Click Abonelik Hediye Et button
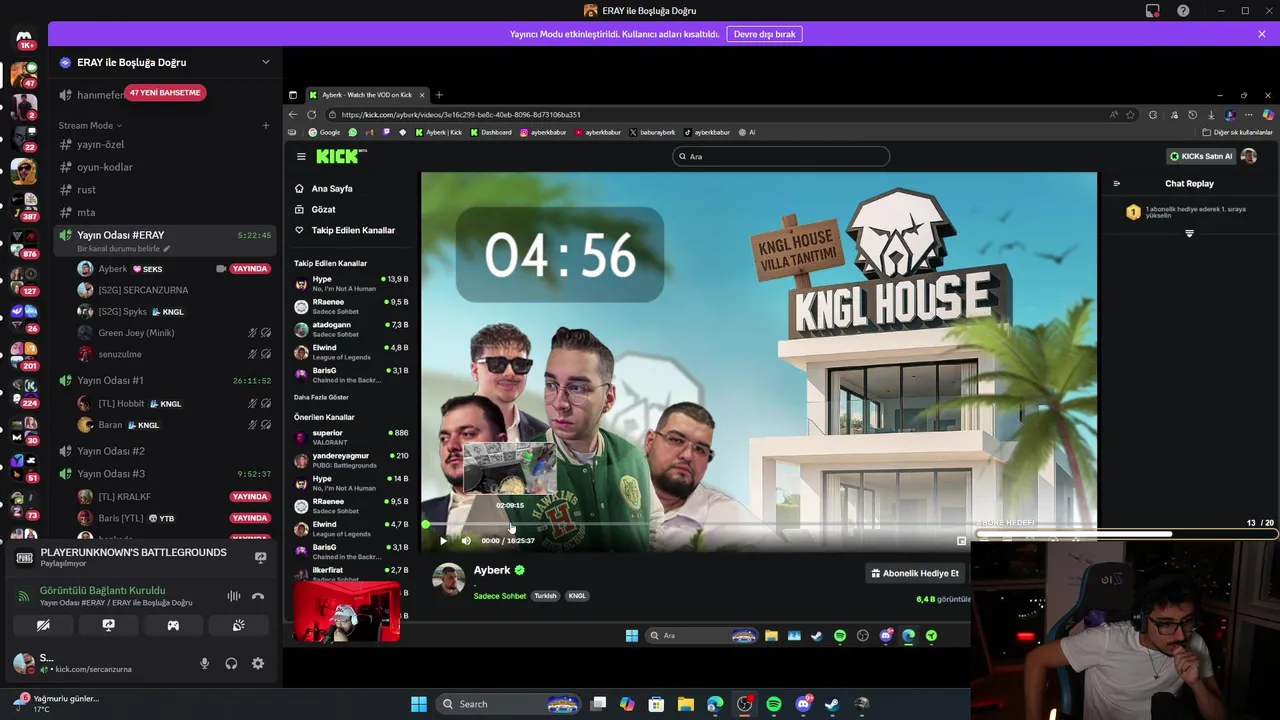 pyautogui.click(x=915, y=573)
